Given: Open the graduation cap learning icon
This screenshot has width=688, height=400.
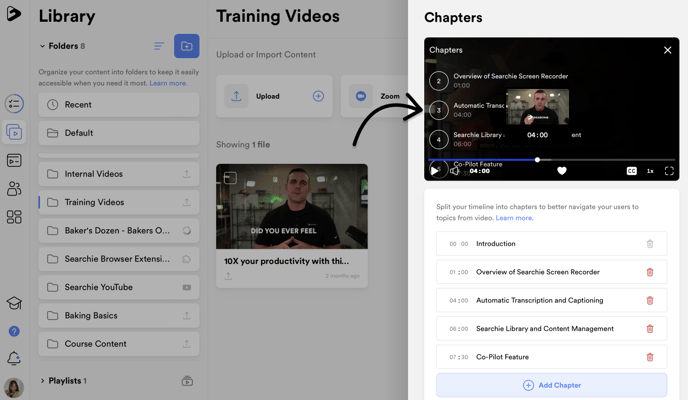Looking at the screenshot, I should pyautogui.click(x=14, y=303).
